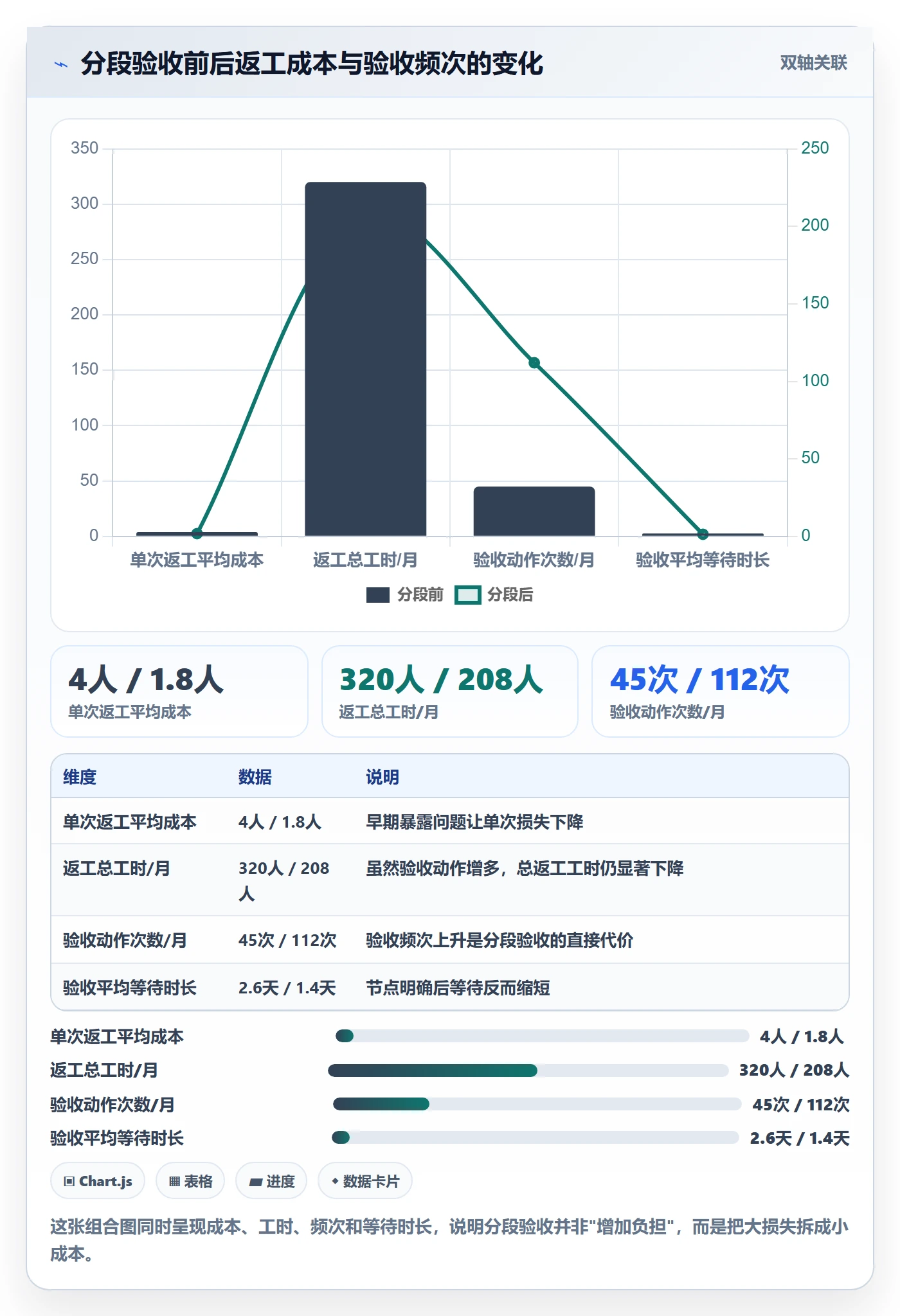
Task: Click the 单次返工平均成本 progress bar
Action: 542,1036
